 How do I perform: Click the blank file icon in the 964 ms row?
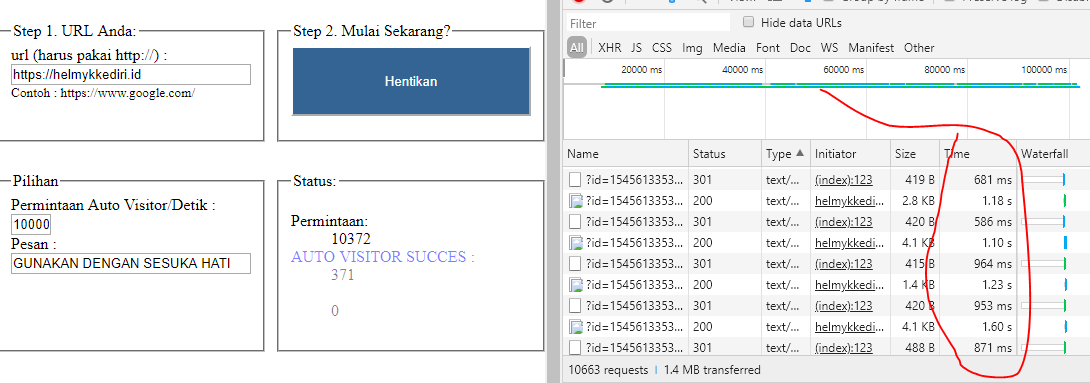tap(575, 264)
